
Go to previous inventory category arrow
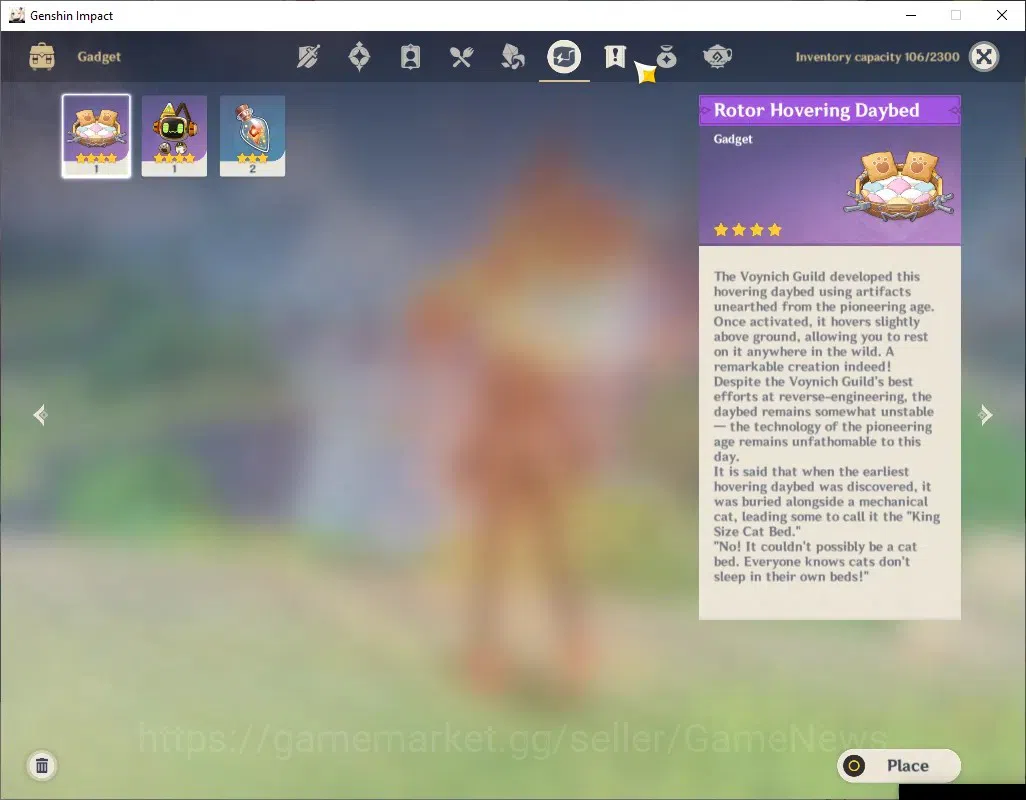[41, 415]
